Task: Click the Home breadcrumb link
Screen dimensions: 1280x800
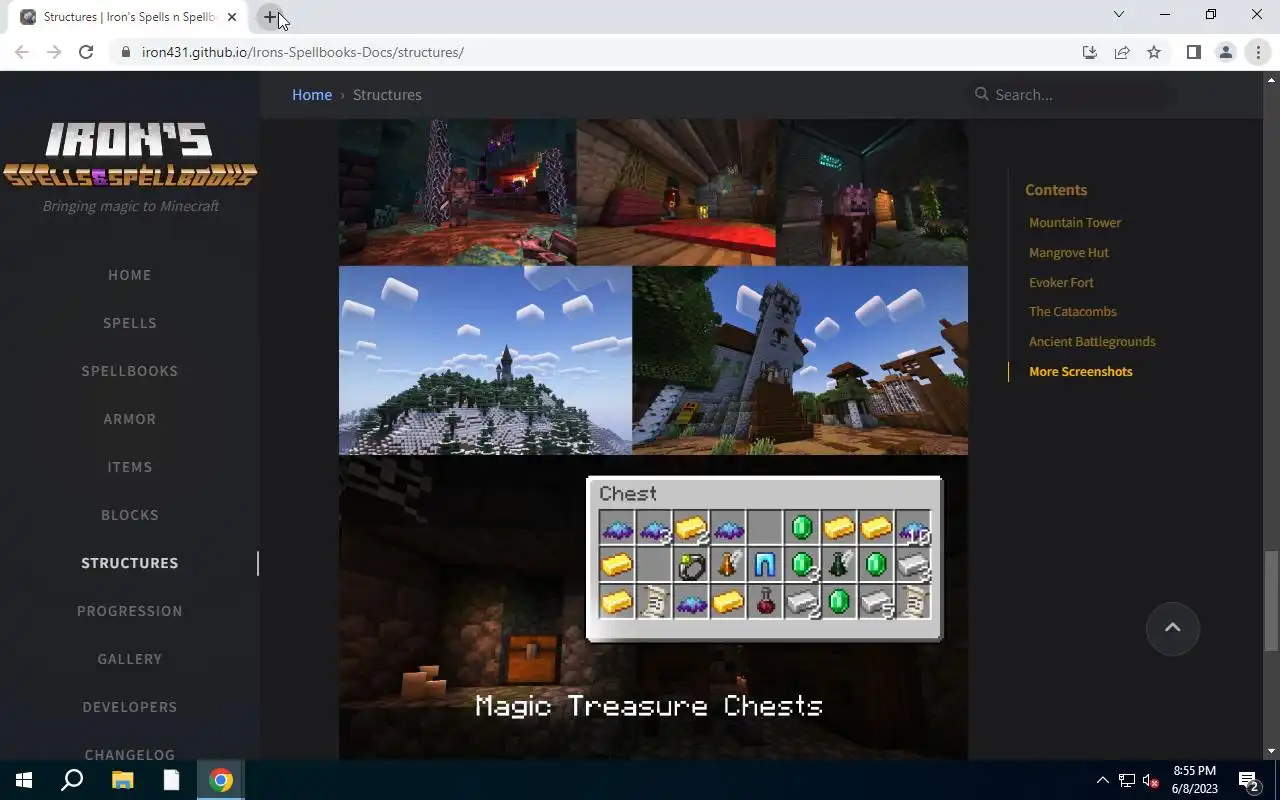Action: [312, 95]
